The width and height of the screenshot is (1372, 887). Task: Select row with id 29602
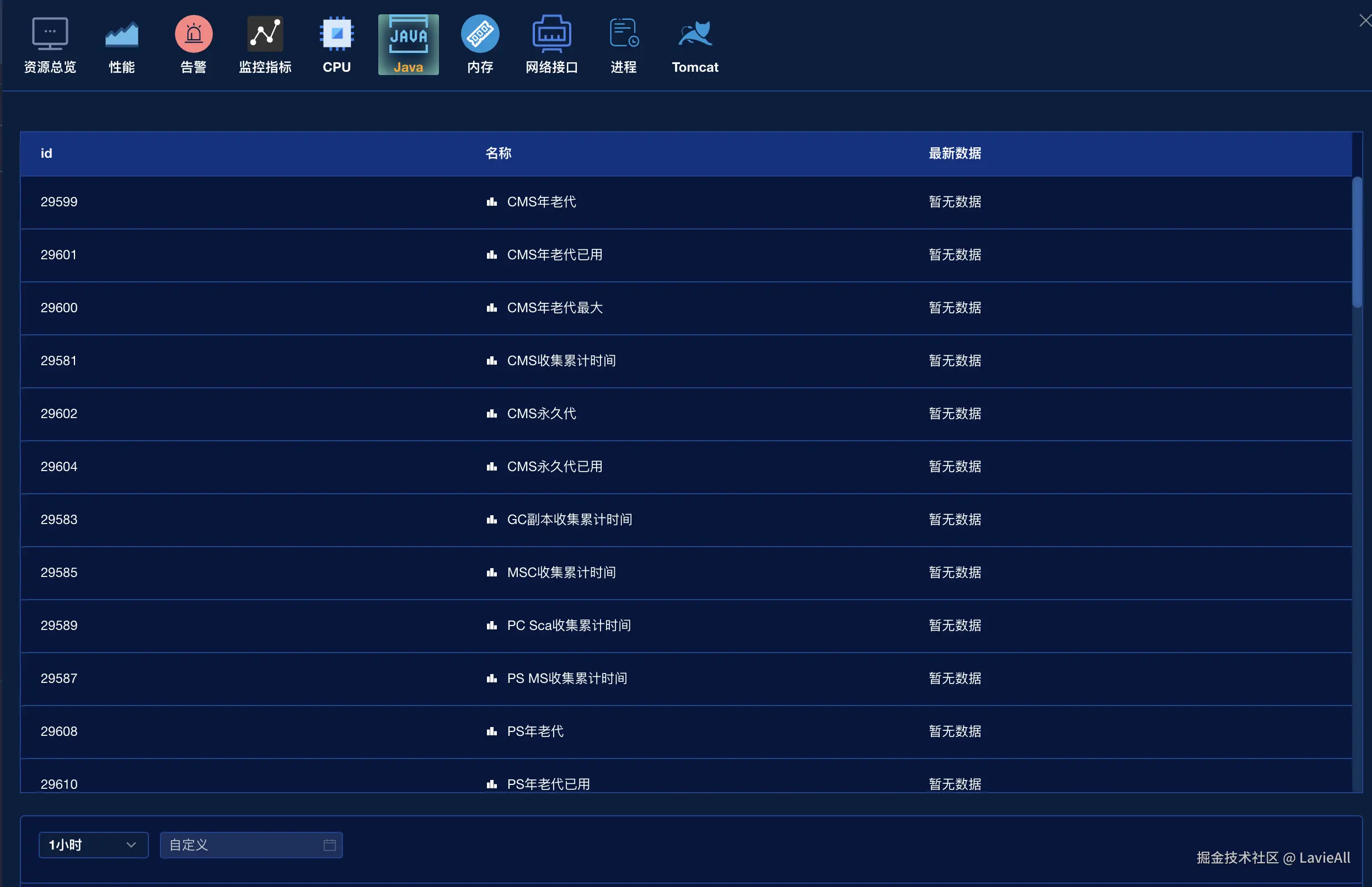[x=58, y=414]
